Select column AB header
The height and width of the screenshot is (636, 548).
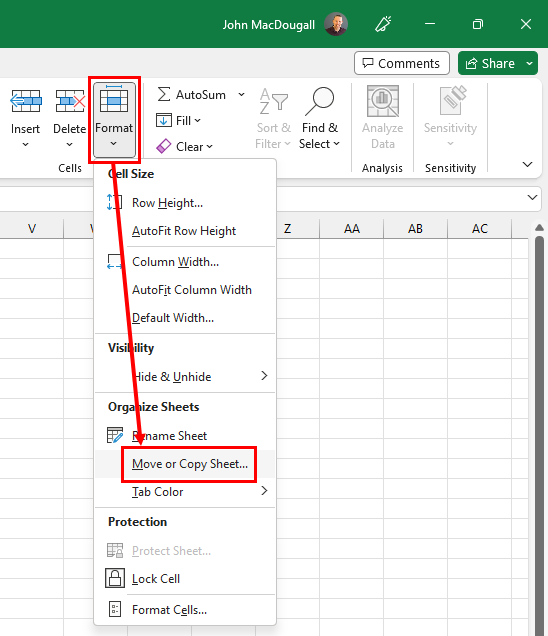tap(415, 229)
